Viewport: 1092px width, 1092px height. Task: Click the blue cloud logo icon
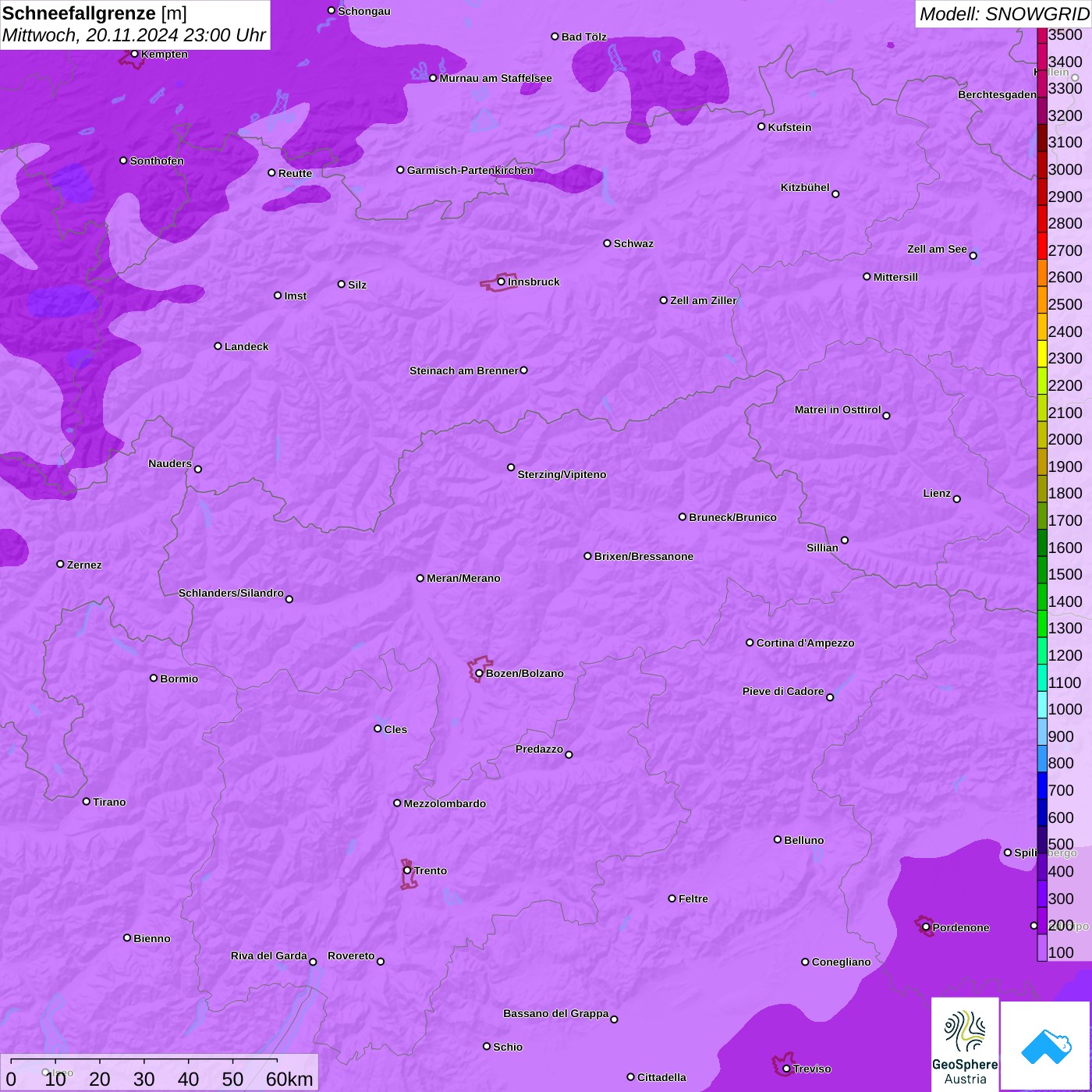pyautogui.click(x=1046, y=1047)
